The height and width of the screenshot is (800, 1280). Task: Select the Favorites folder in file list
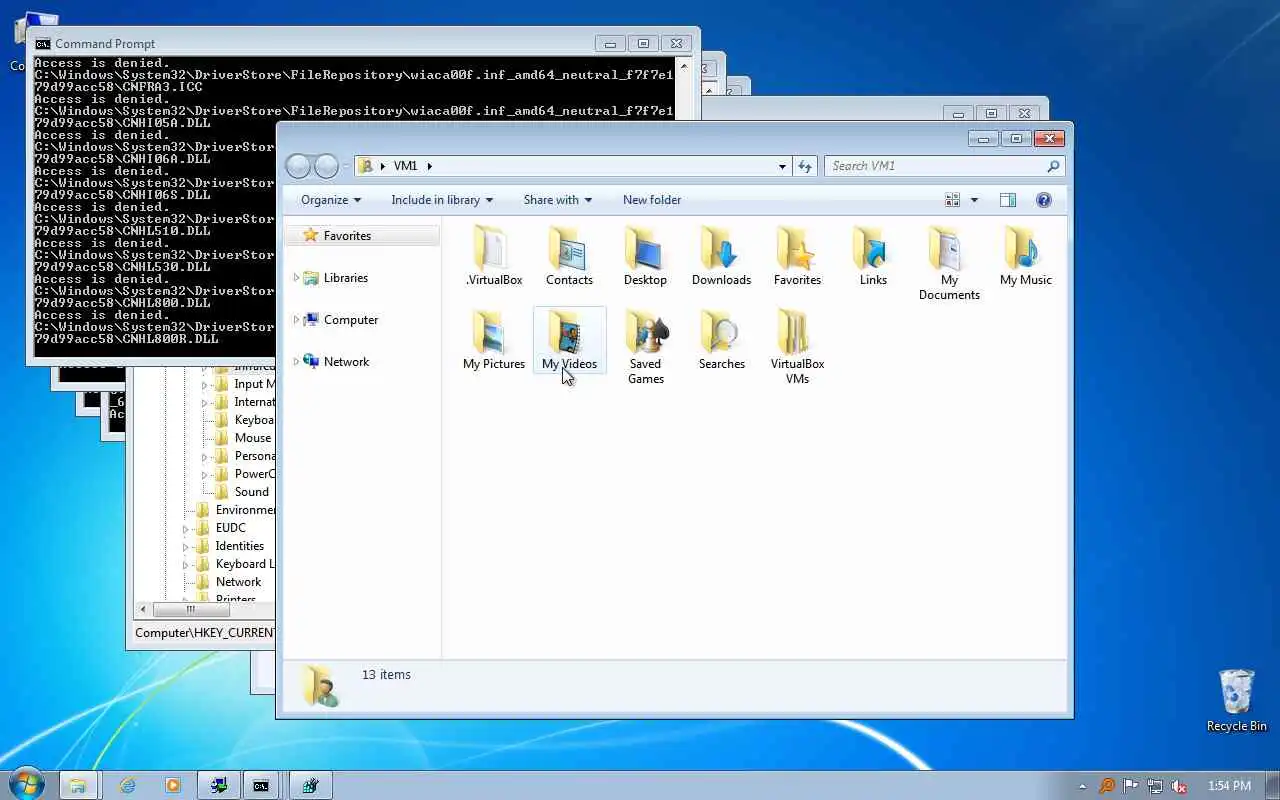797,257
